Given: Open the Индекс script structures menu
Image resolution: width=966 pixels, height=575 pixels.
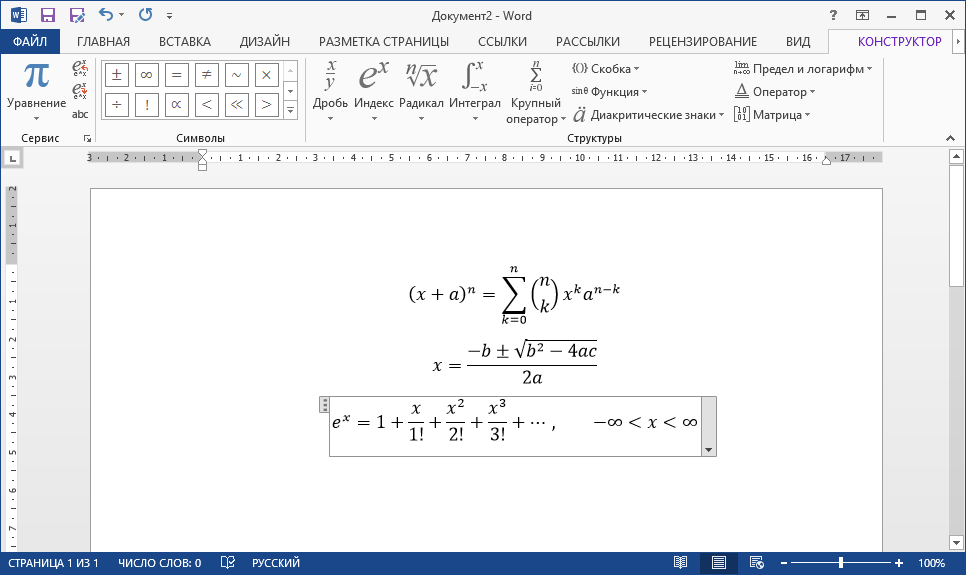Looking at the screenshot, I should [x=373, y=91].
